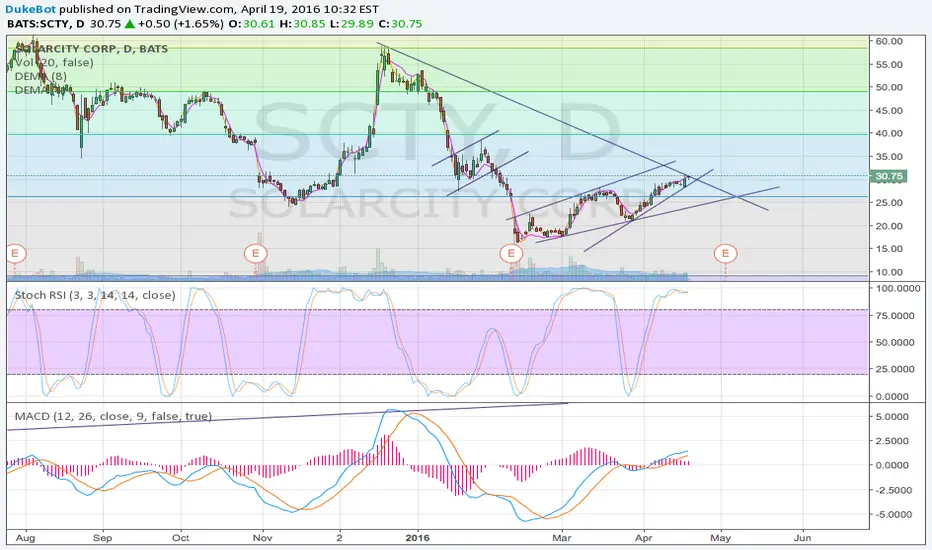Viewport: 932px width, 550px height.
Task: Click the green 30.75 current price label
Action: (x=889, y=176)
